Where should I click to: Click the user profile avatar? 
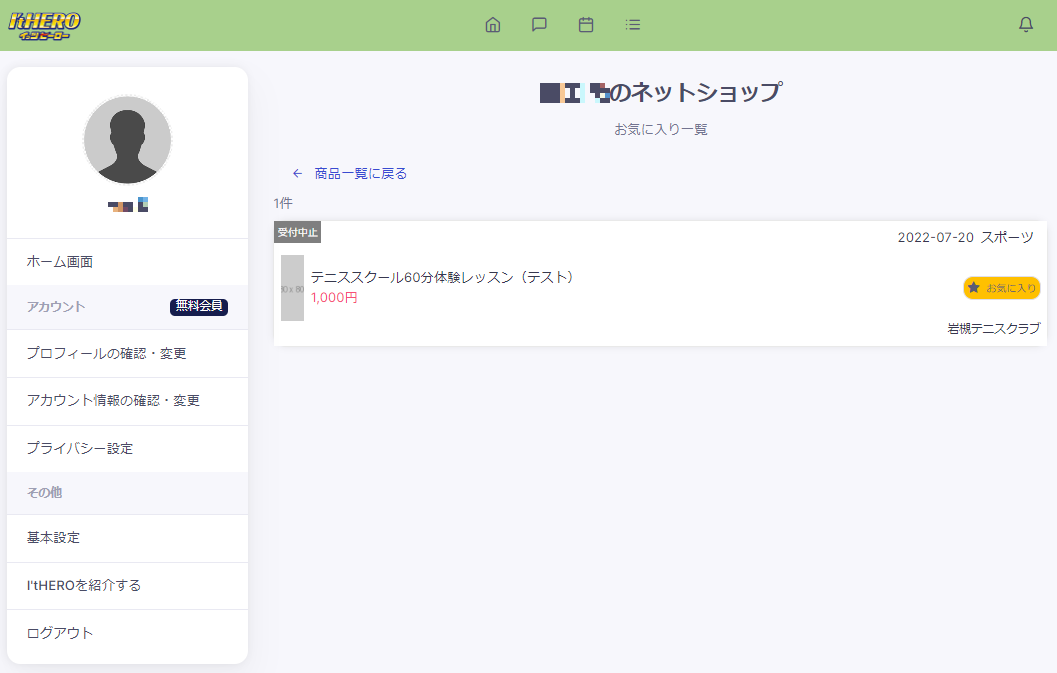(127, 140)
